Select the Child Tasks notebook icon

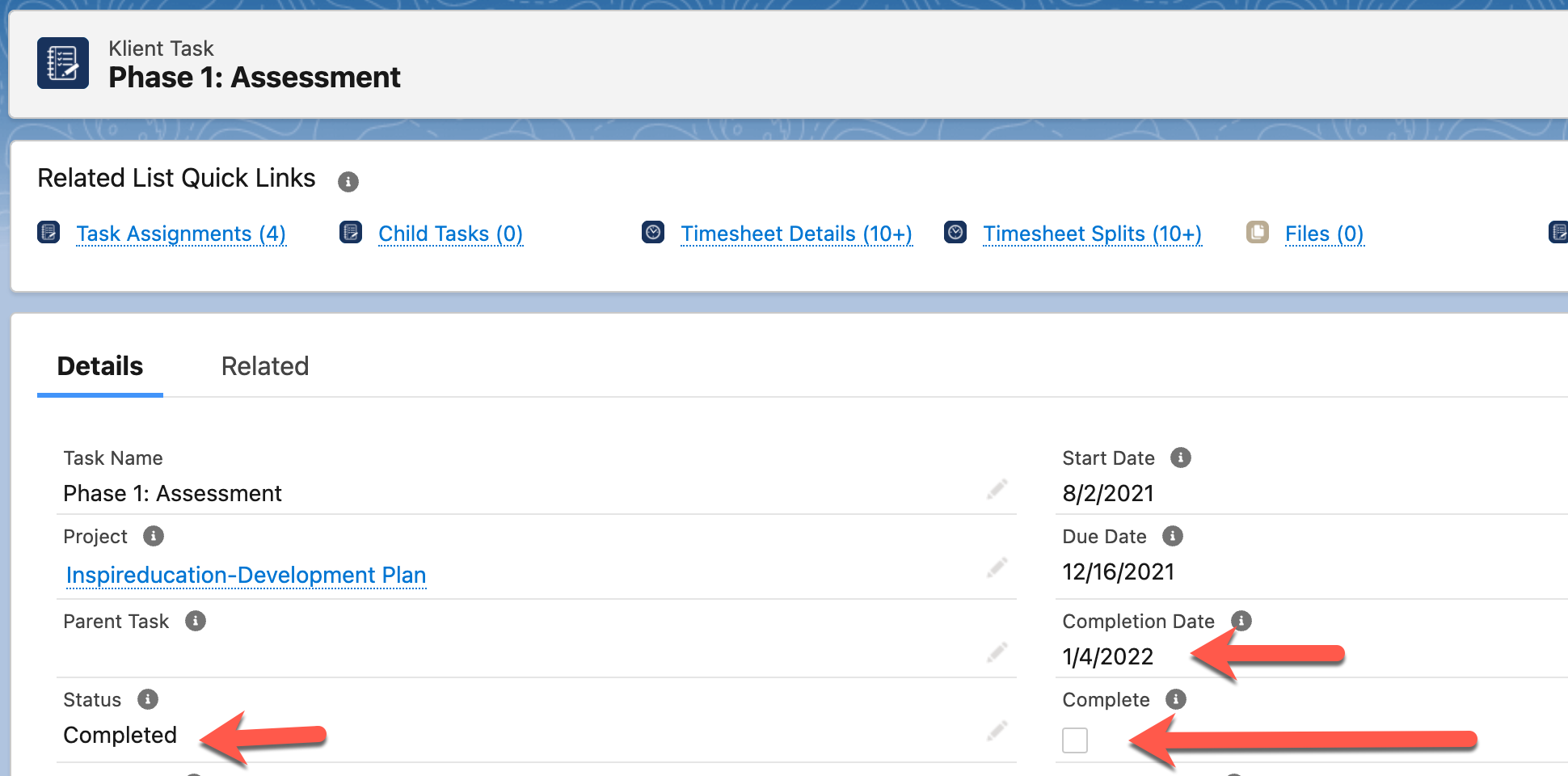coord(351,232)
